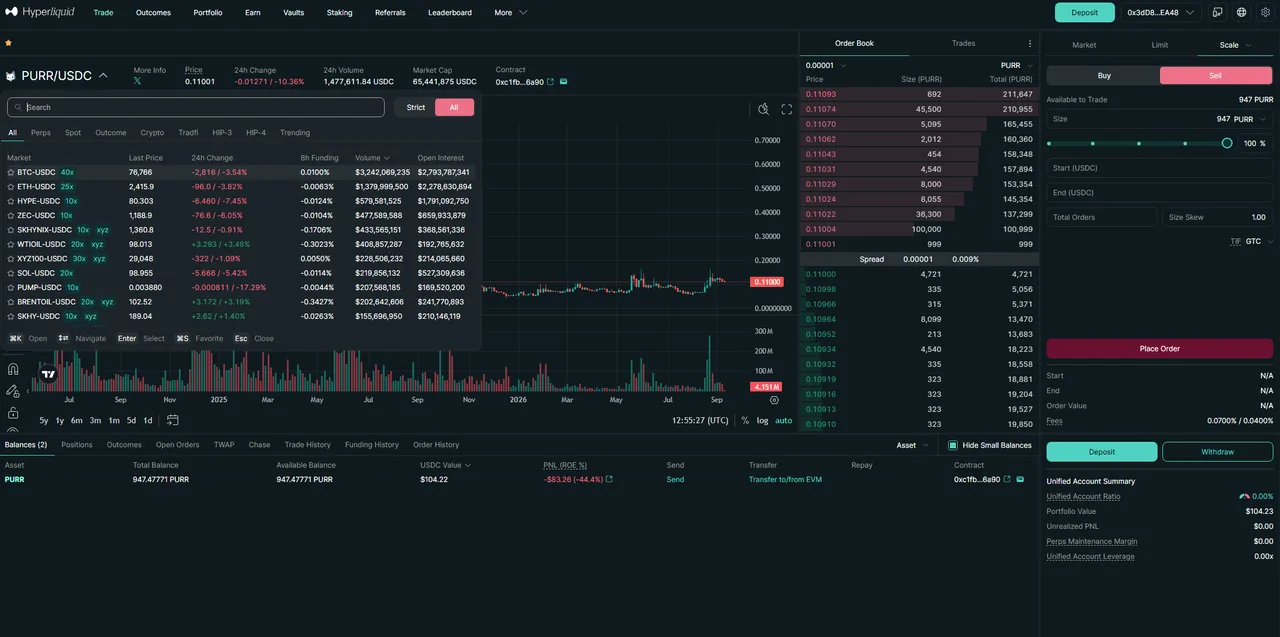Viewport: 1280px width, 637px height.
Task: Click the Place Order button
Action: point(1160,348)
